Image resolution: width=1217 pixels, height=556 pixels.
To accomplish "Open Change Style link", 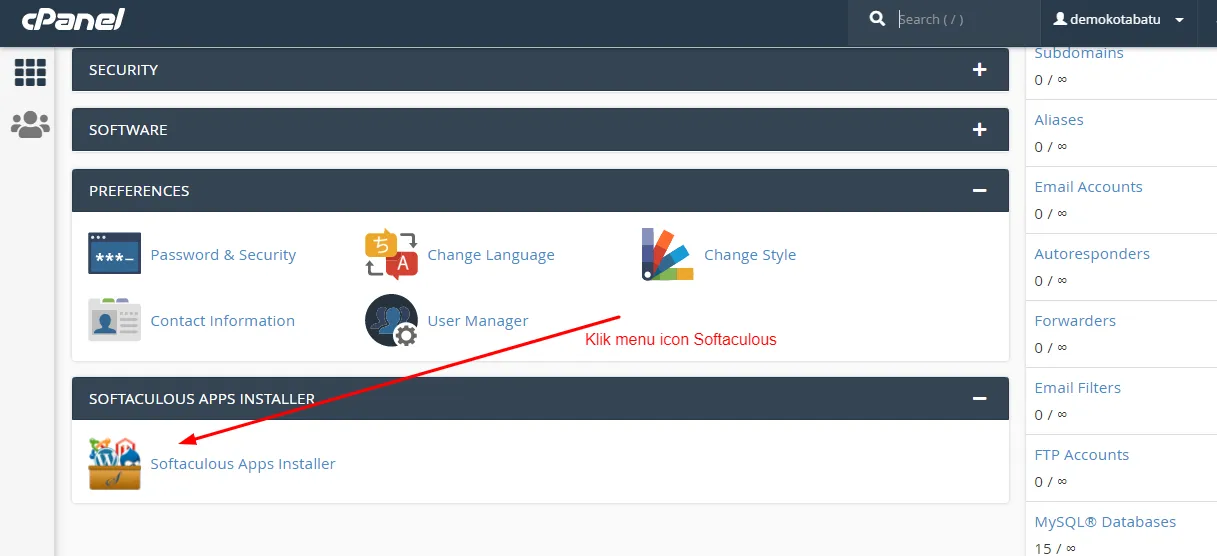I will pyautogui.click(x=750, y=255).
